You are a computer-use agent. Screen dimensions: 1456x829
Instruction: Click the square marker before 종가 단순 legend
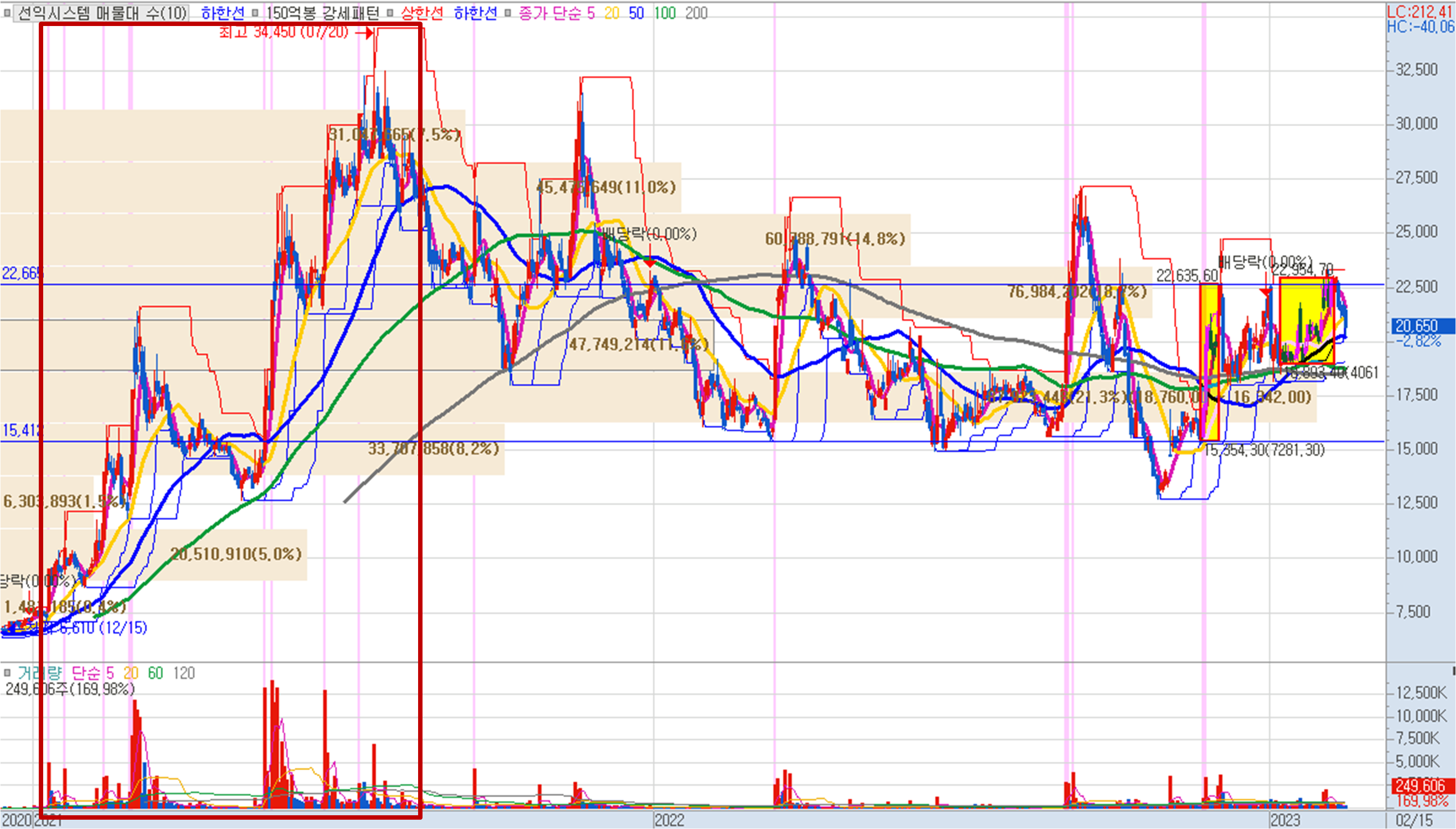[508, 13]
